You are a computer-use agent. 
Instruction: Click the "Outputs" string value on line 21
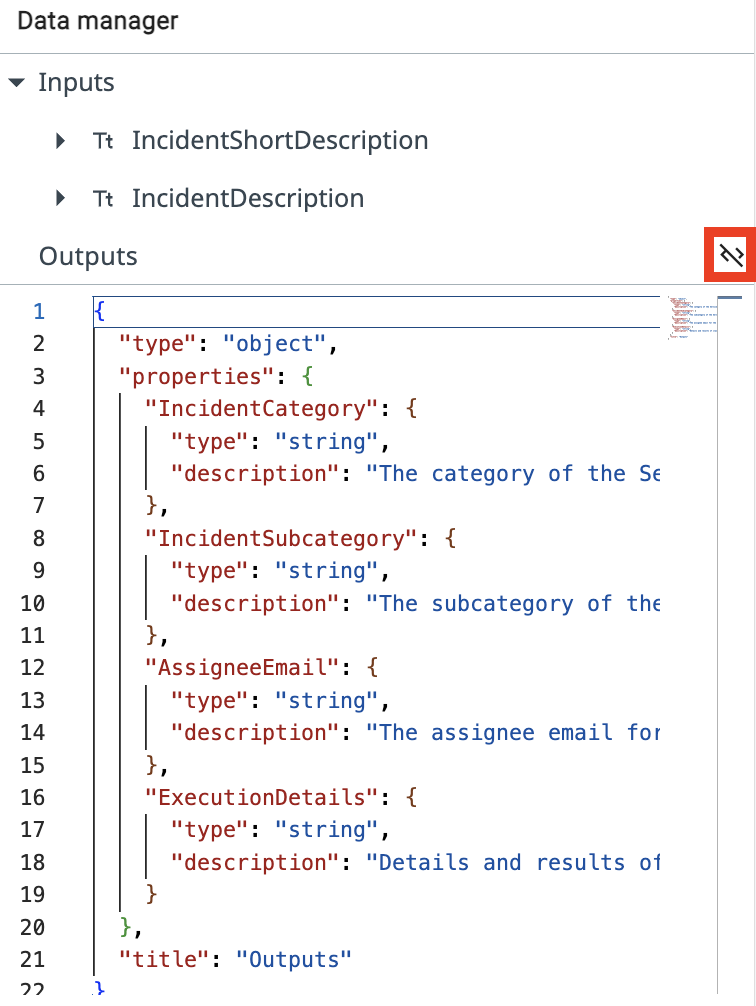click(294, 959)
